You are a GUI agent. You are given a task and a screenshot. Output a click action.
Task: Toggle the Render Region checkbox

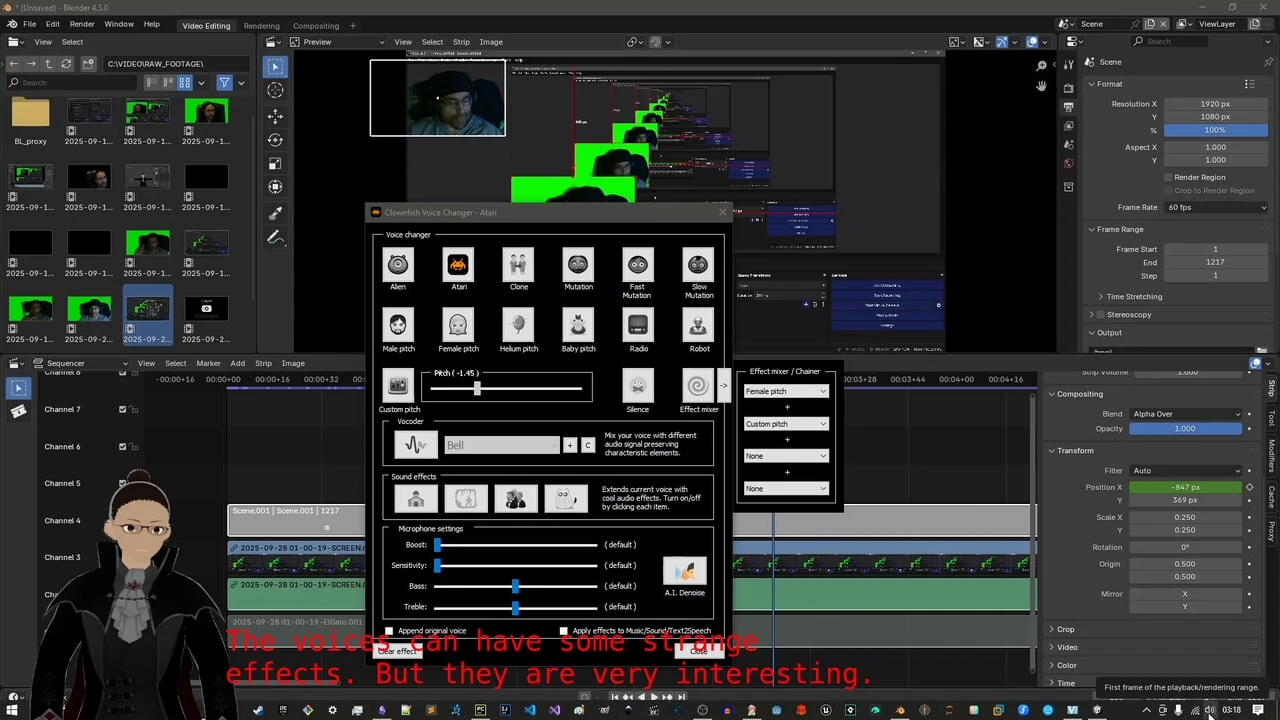tap(1168, 177)
